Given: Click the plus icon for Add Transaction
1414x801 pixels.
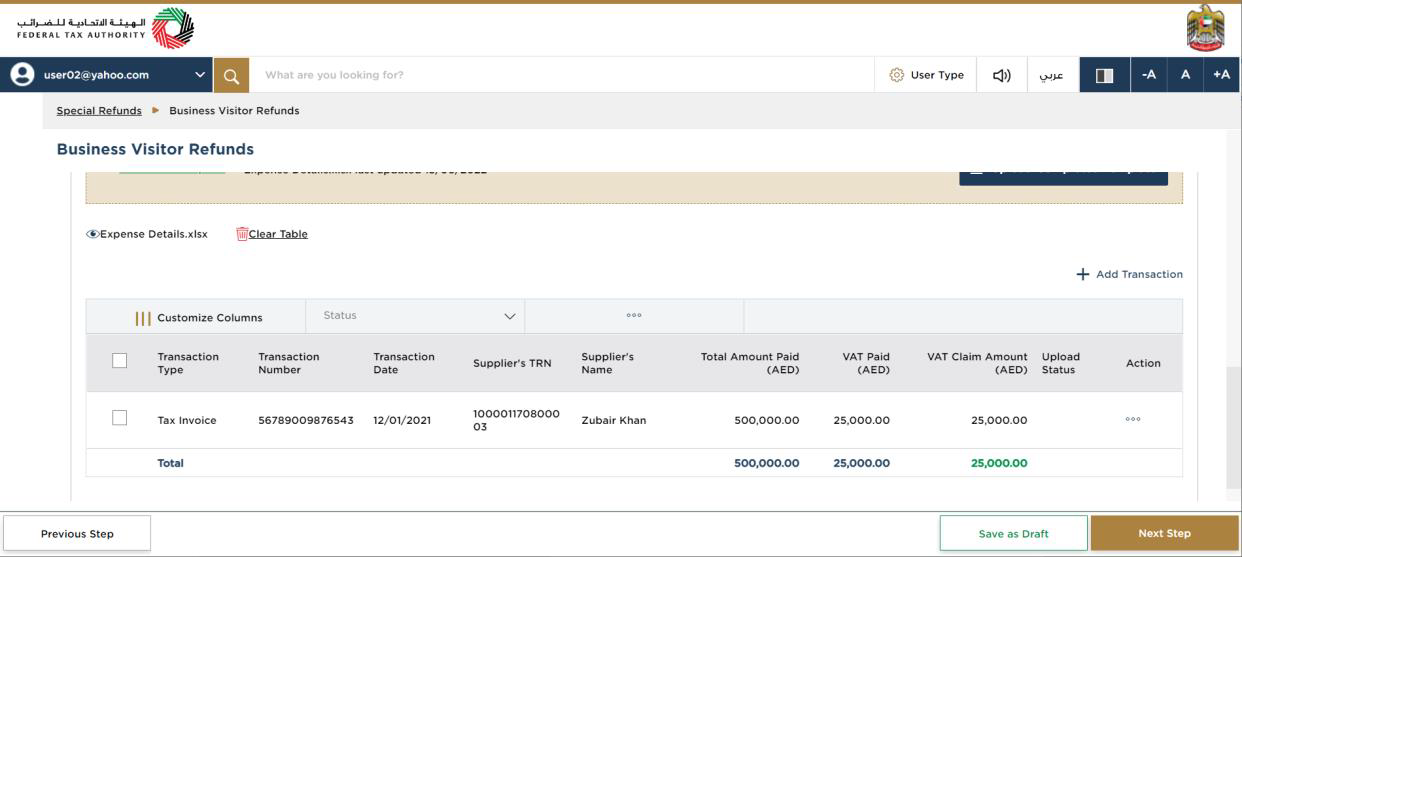Looking at the screenshot, I should (1082, 274).
